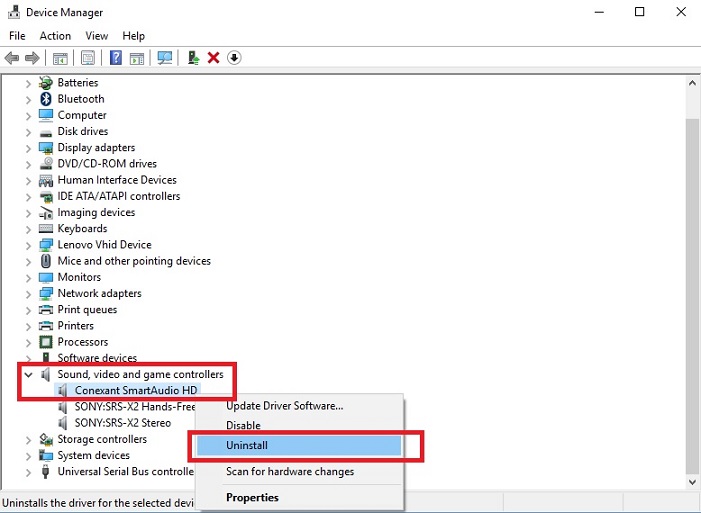Image resolution: width=701 pixels, height=513 pixels.
Task: Open the File menu
Action: click(x=17, y=36)
